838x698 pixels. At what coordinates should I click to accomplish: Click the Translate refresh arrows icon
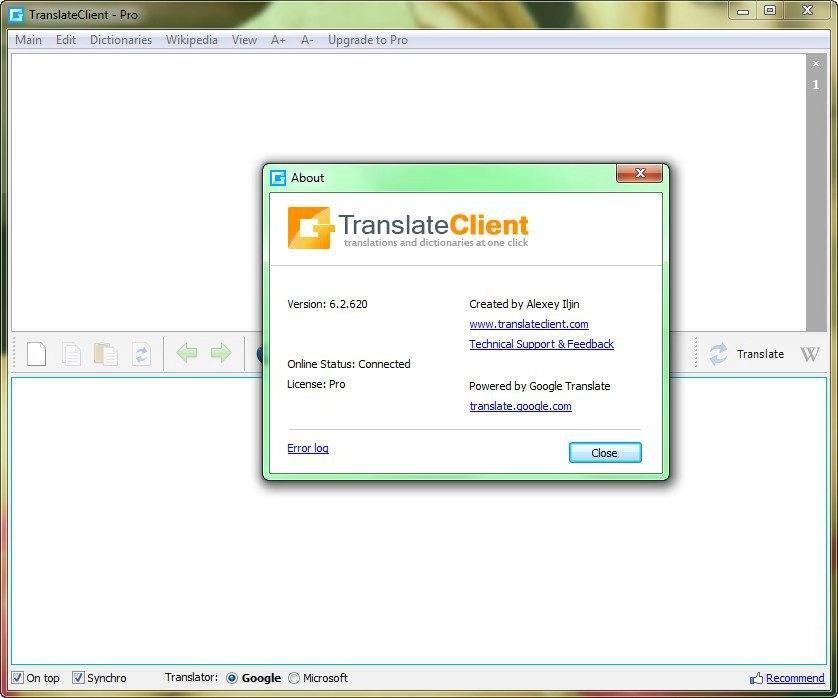pos(718,354)
